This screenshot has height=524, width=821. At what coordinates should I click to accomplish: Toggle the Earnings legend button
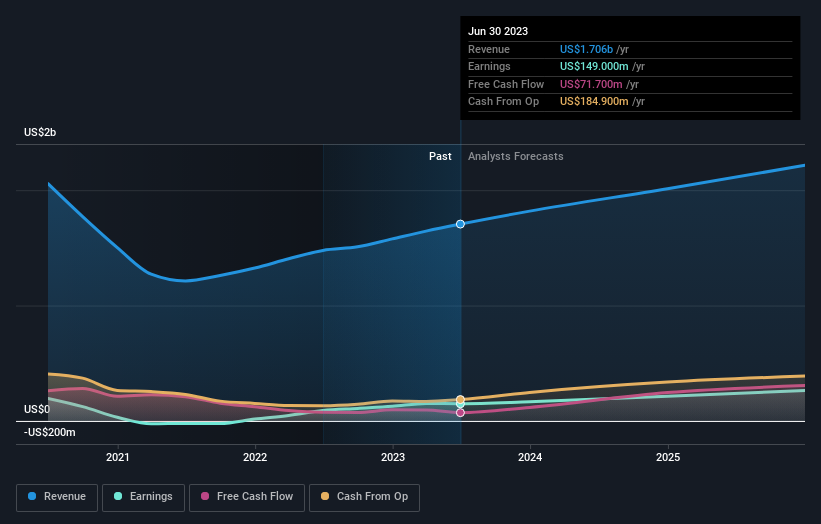(x=143, y=497)
